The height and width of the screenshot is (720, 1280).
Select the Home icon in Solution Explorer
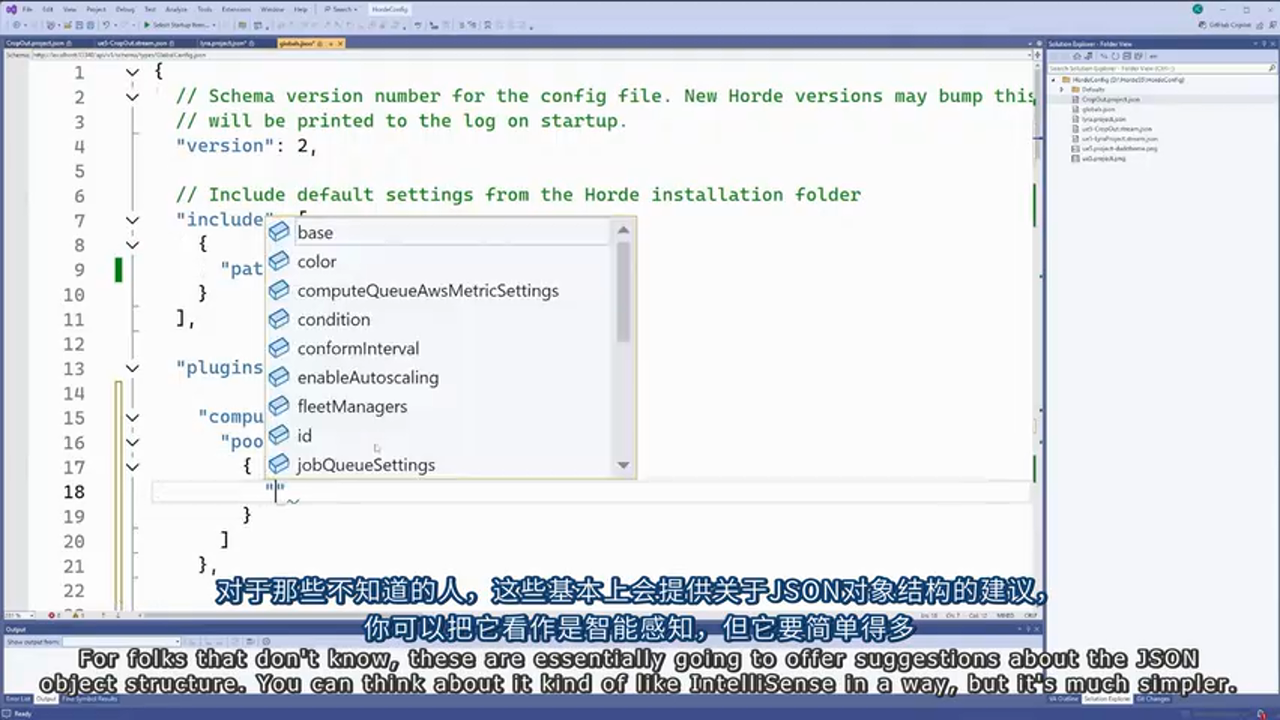click(1078, 56)
